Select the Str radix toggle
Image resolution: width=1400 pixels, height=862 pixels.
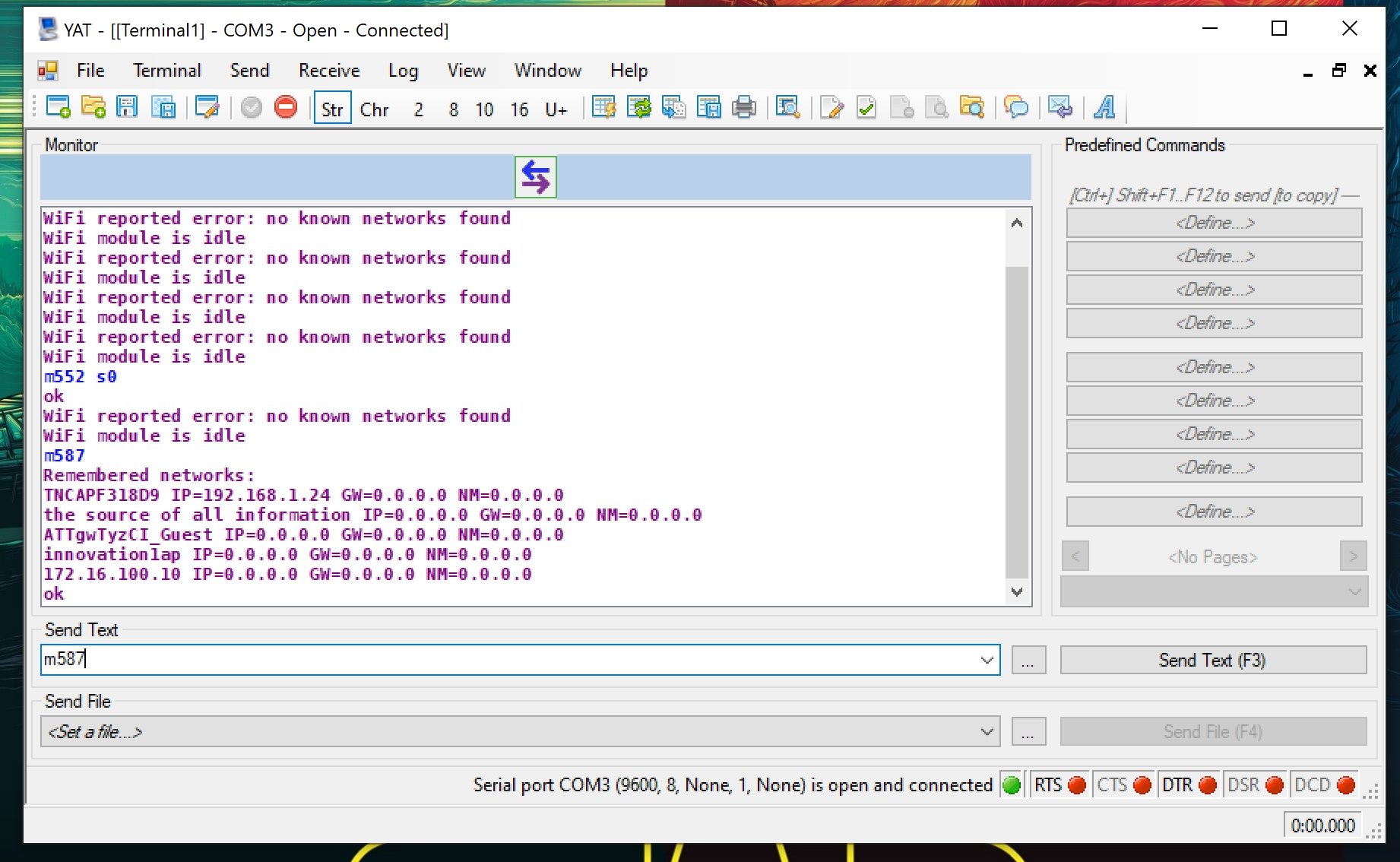point(332,109)
